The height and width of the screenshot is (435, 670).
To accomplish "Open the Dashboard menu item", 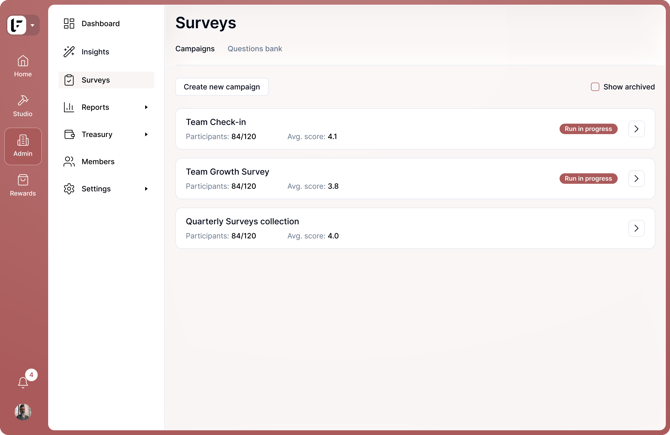I will tap(106, 24).
